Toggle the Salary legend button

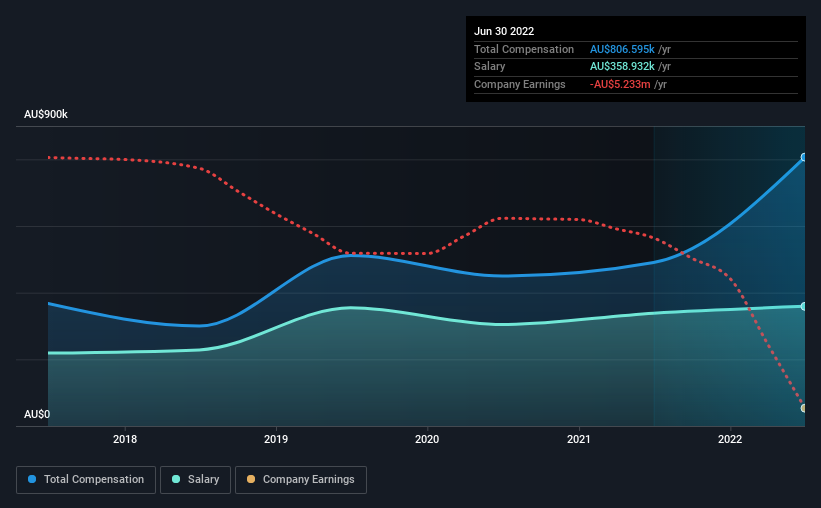pyautogui.click(x=195, y=480)
